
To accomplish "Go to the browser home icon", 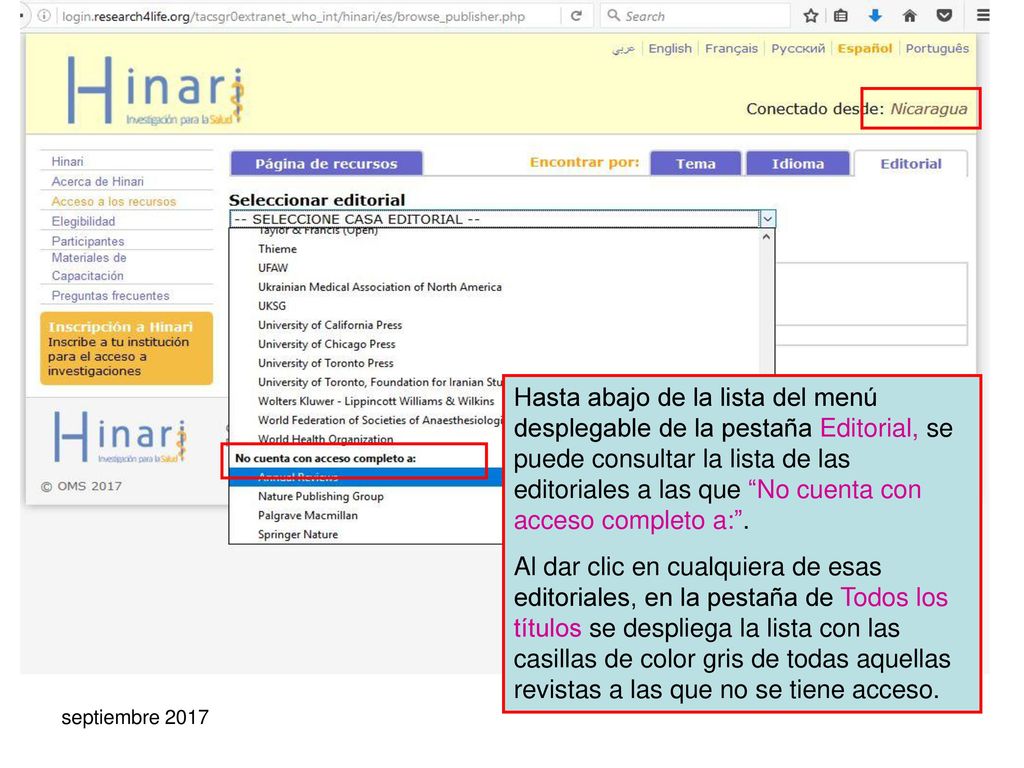I will [910, 16].
